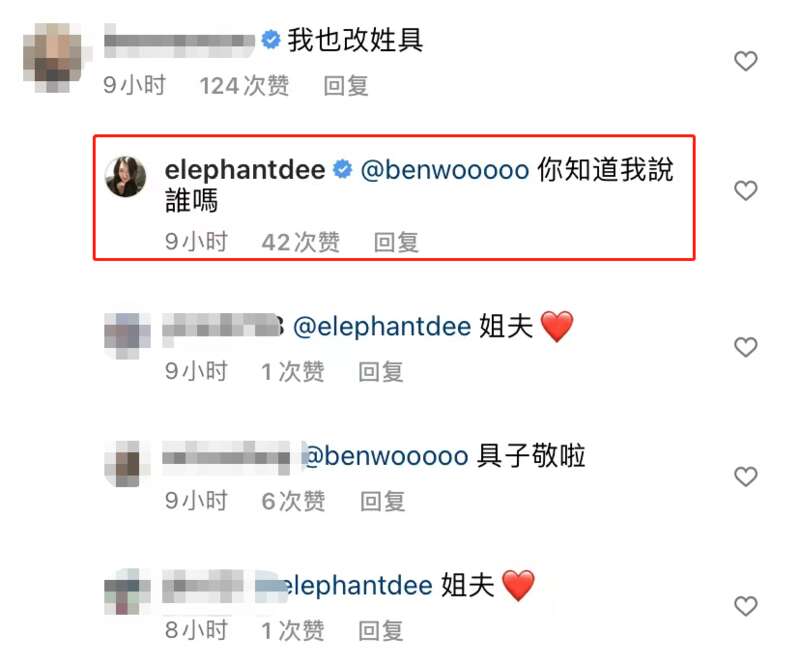Reply to elephantdee's comment

point(396,242)
